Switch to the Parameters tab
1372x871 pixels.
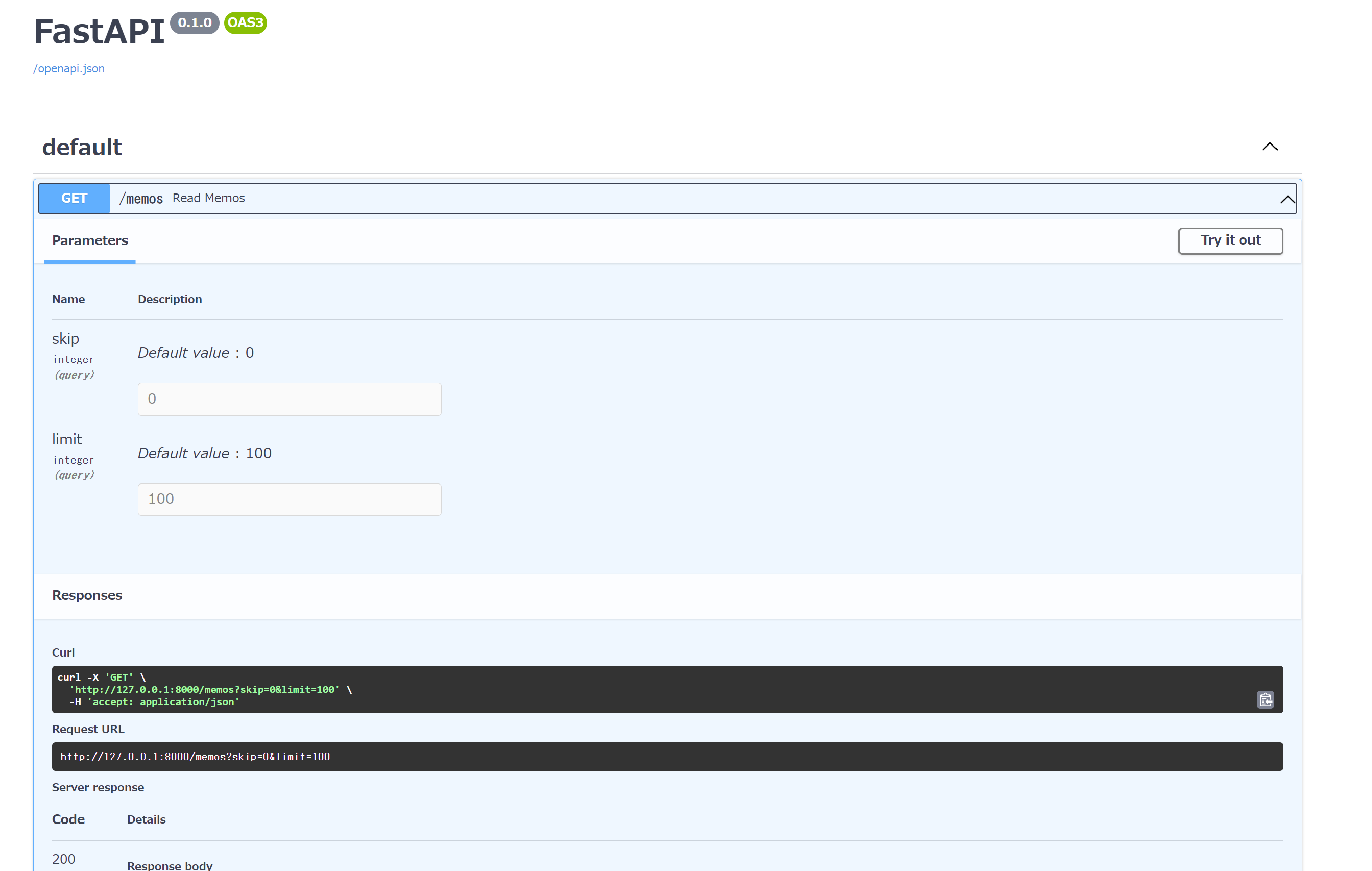pyautogui.click(x=89, y=240)
